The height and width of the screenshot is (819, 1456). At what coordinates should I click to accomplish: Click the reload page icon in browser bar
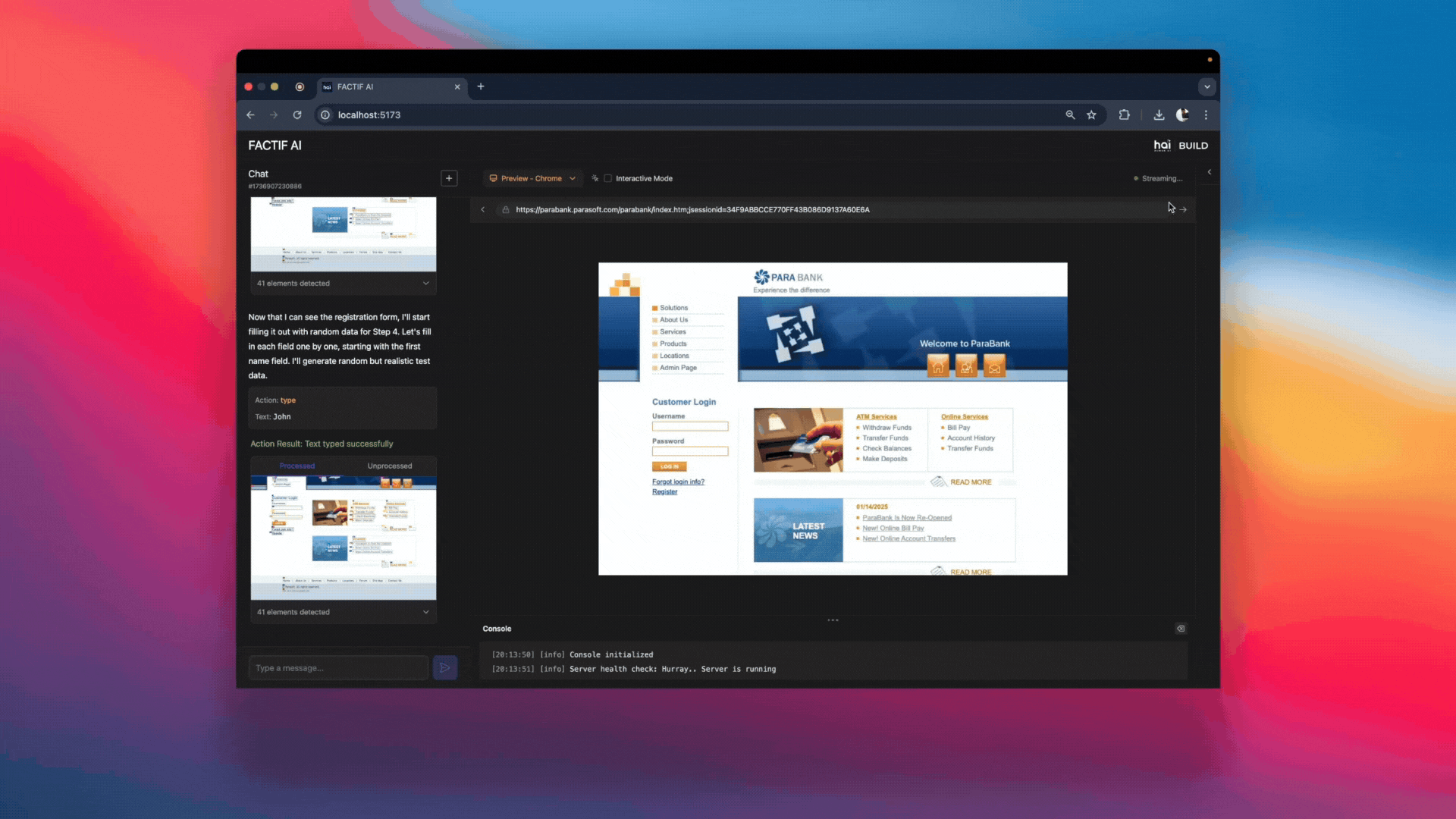click(297, 114)
